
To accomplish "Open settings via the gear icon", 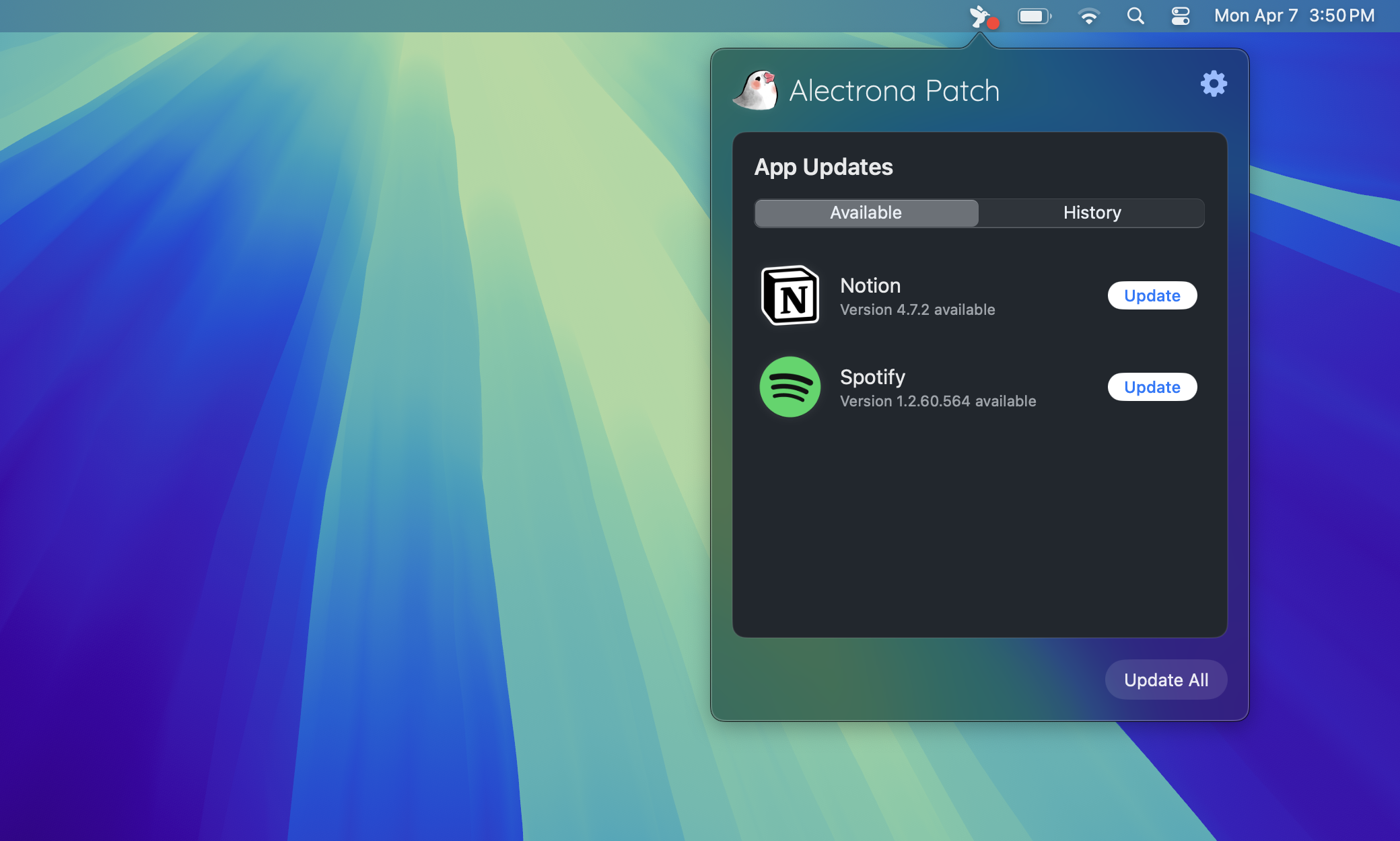I will 1213,83.
